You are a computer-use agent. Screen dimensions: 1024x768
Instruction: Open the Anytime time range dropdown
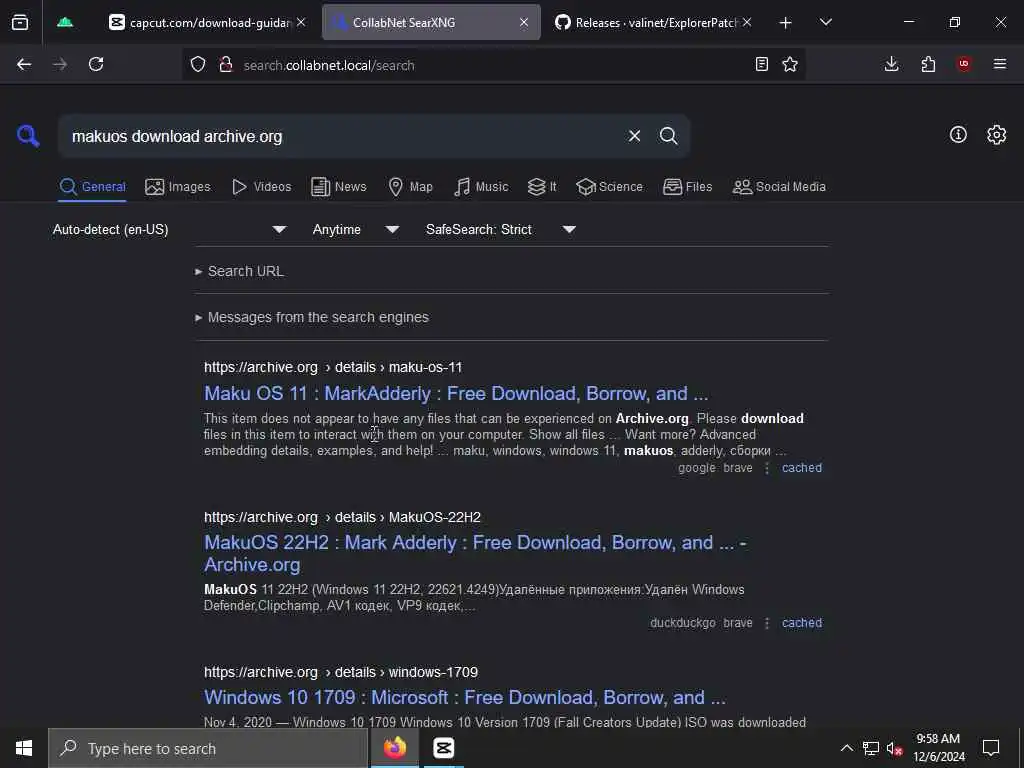point(355,229)
